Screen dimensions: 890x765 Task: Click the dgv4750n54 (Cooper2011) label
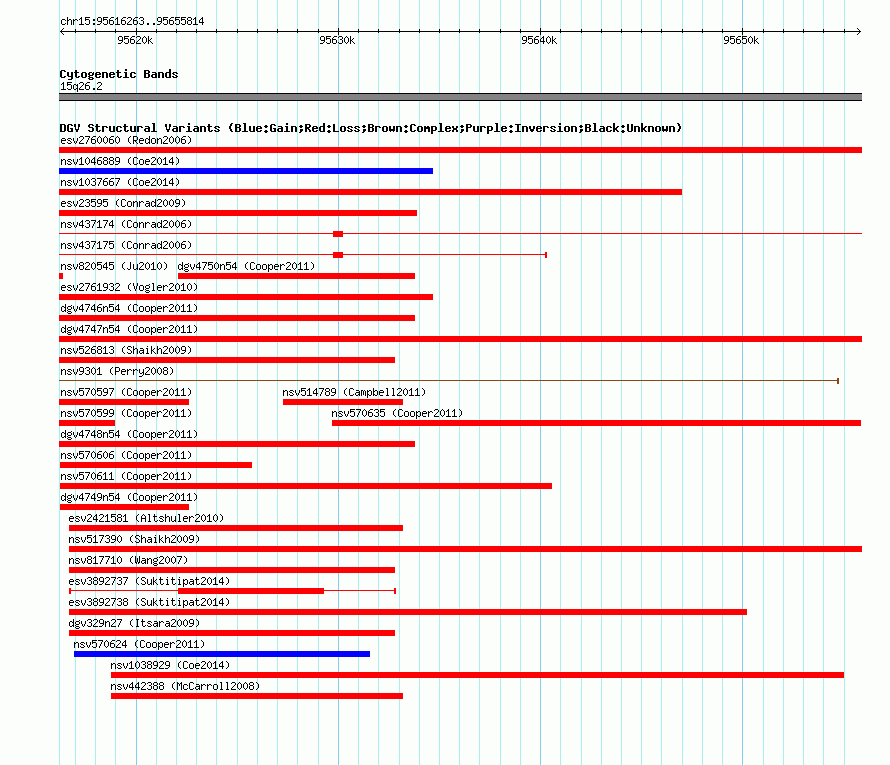point(246,266)
